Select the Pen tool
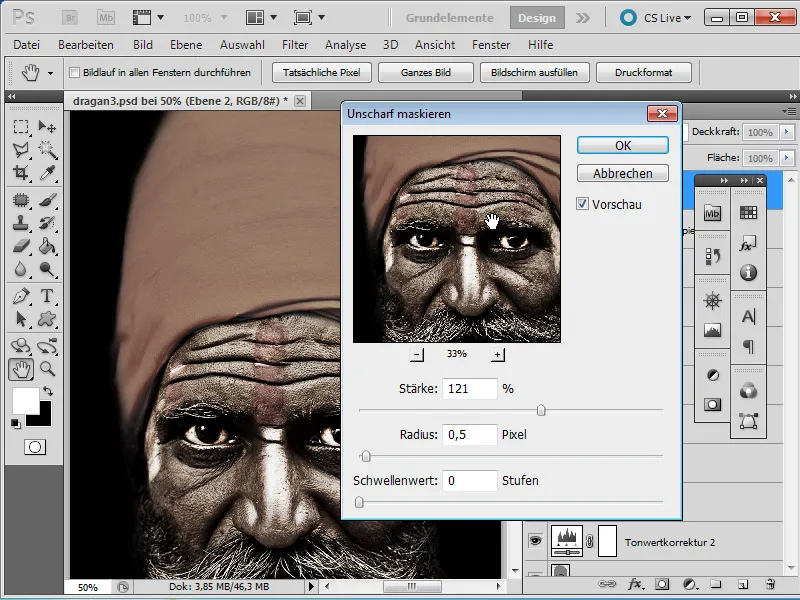 (21, 296)
